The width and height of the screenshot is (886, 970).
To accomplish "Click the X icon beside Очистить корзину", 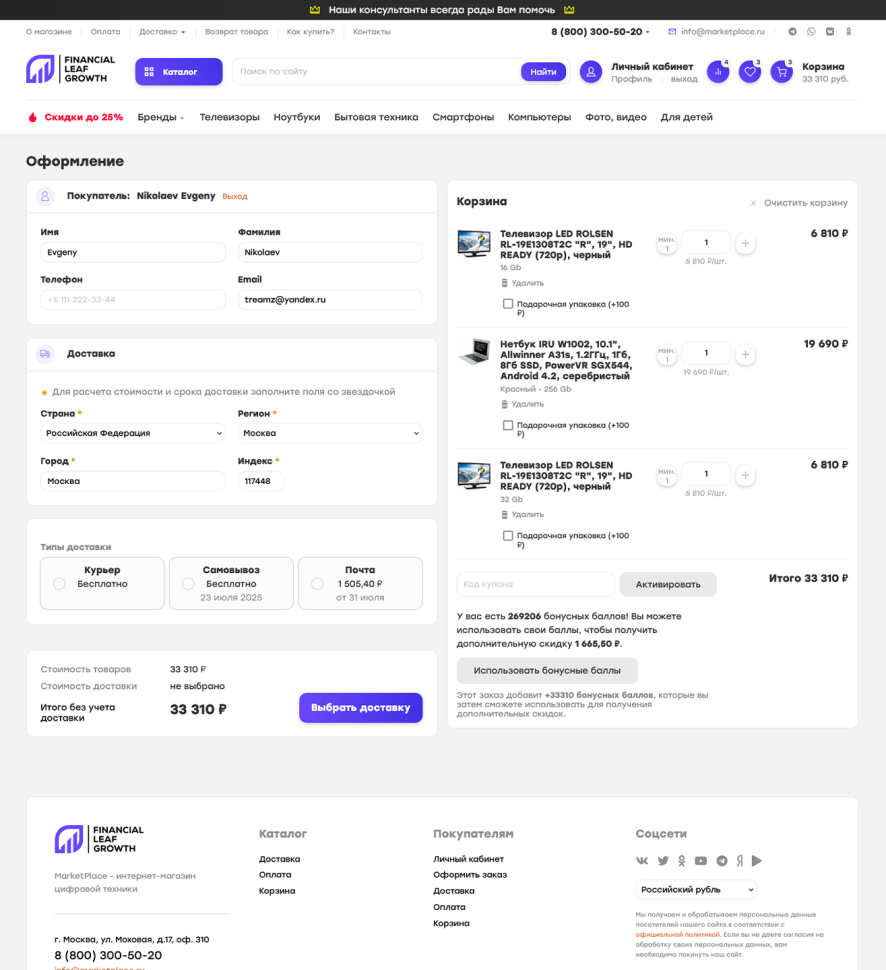I will pos(753,203).
